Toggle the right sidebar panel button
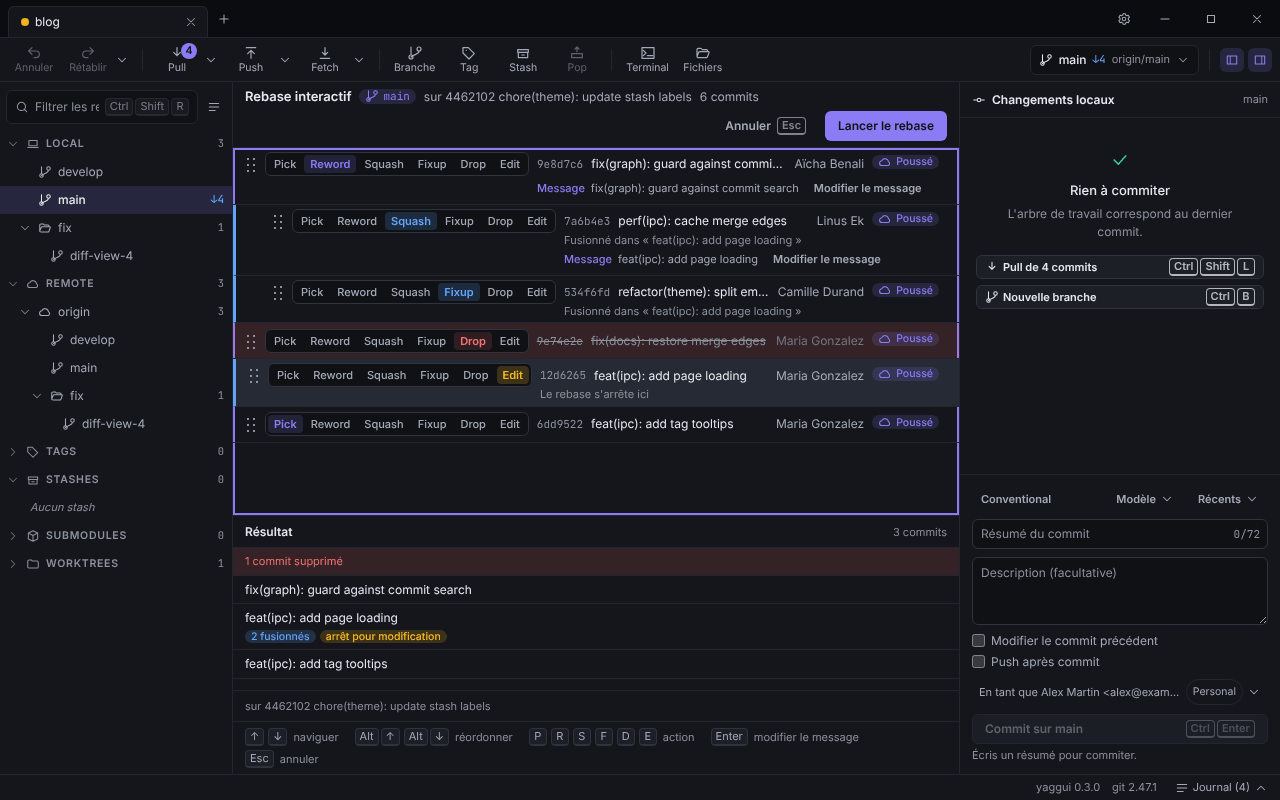The width and height of the screenshot is (1280, 800). tap(1260, 60)
